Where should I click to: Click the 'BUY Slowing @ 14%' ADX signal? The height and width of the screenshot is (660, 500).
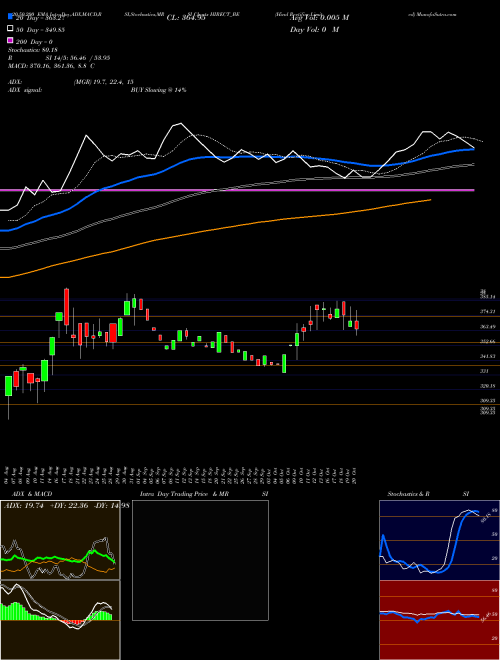[158, 90]
